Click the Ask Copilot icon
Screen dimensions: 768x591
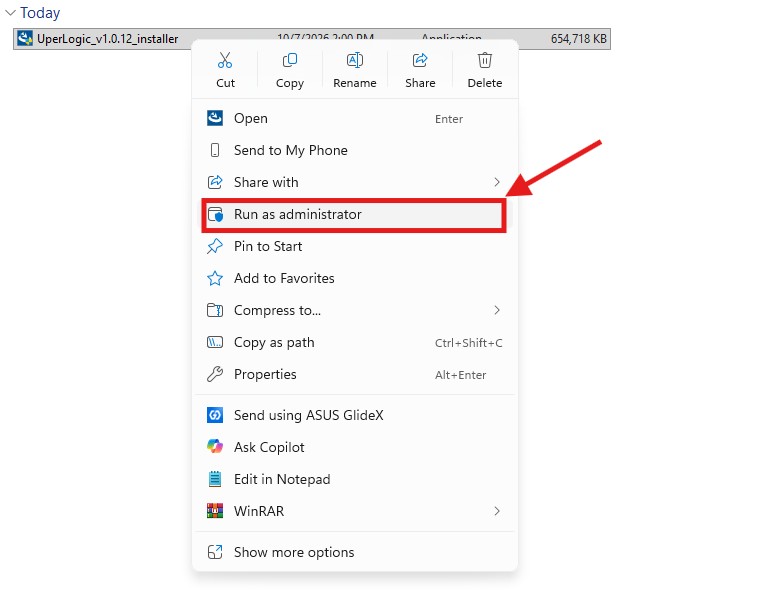tap(215, 447)
